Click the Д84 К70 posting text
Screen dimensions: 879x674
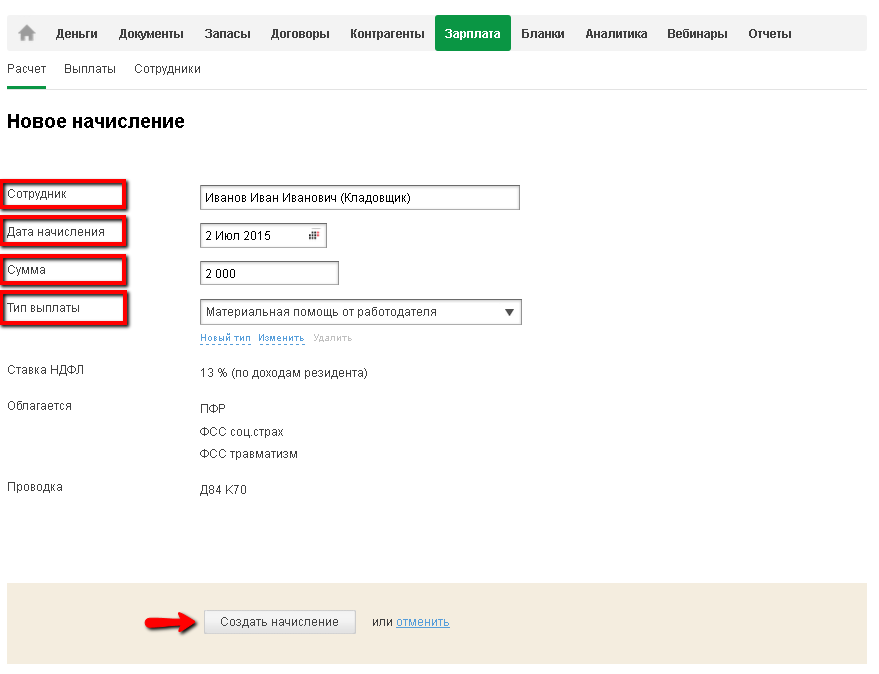coord(223,490)
